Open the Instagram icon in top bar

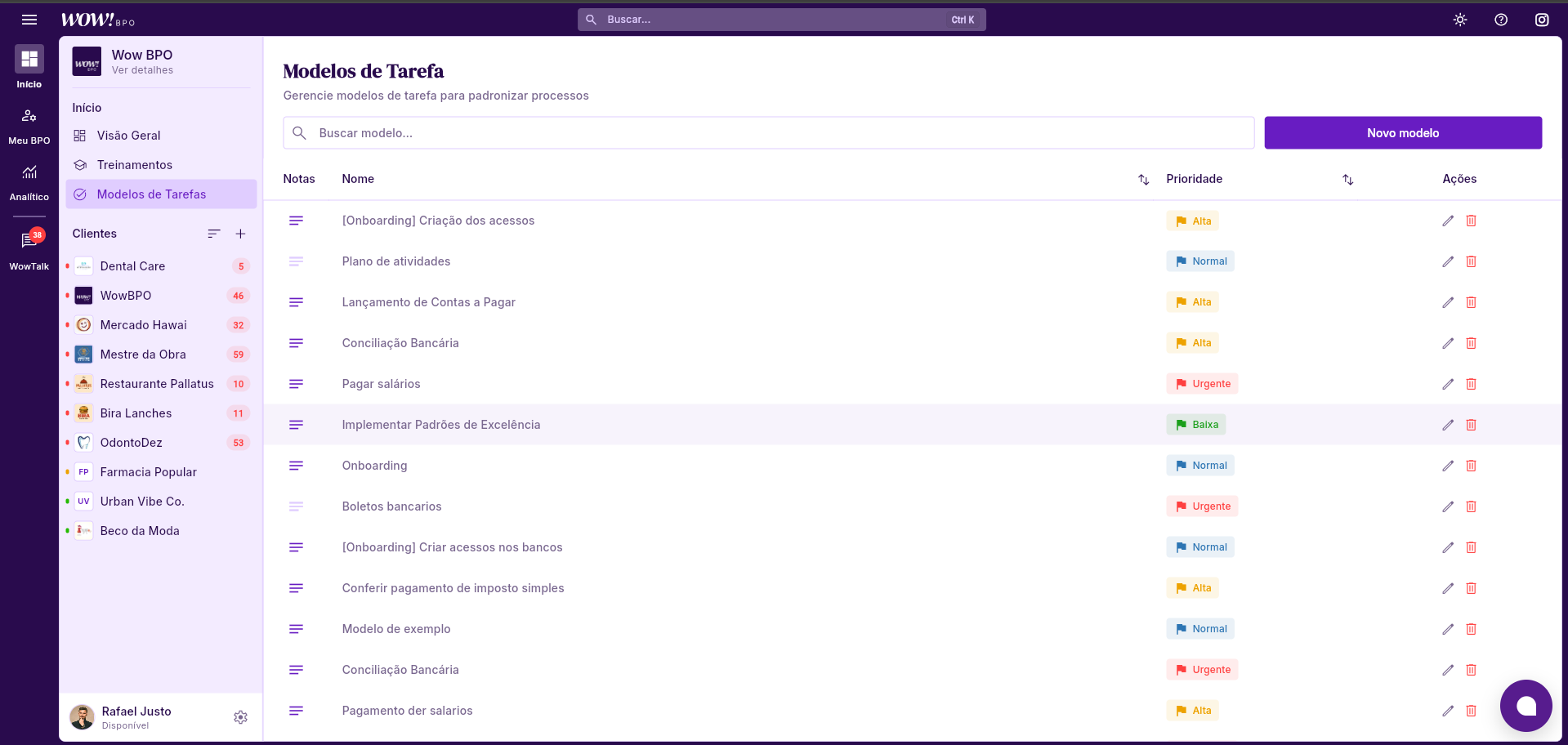click(1542, 20)
